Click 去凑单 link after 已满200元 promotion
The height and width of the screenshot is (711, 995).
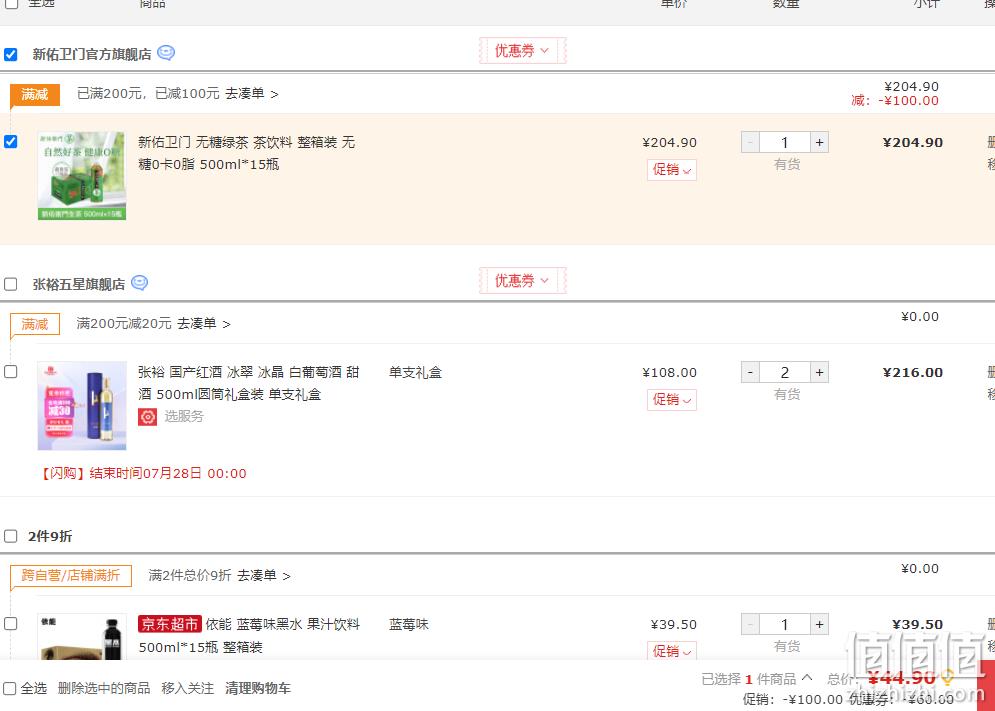coord(251,94)
